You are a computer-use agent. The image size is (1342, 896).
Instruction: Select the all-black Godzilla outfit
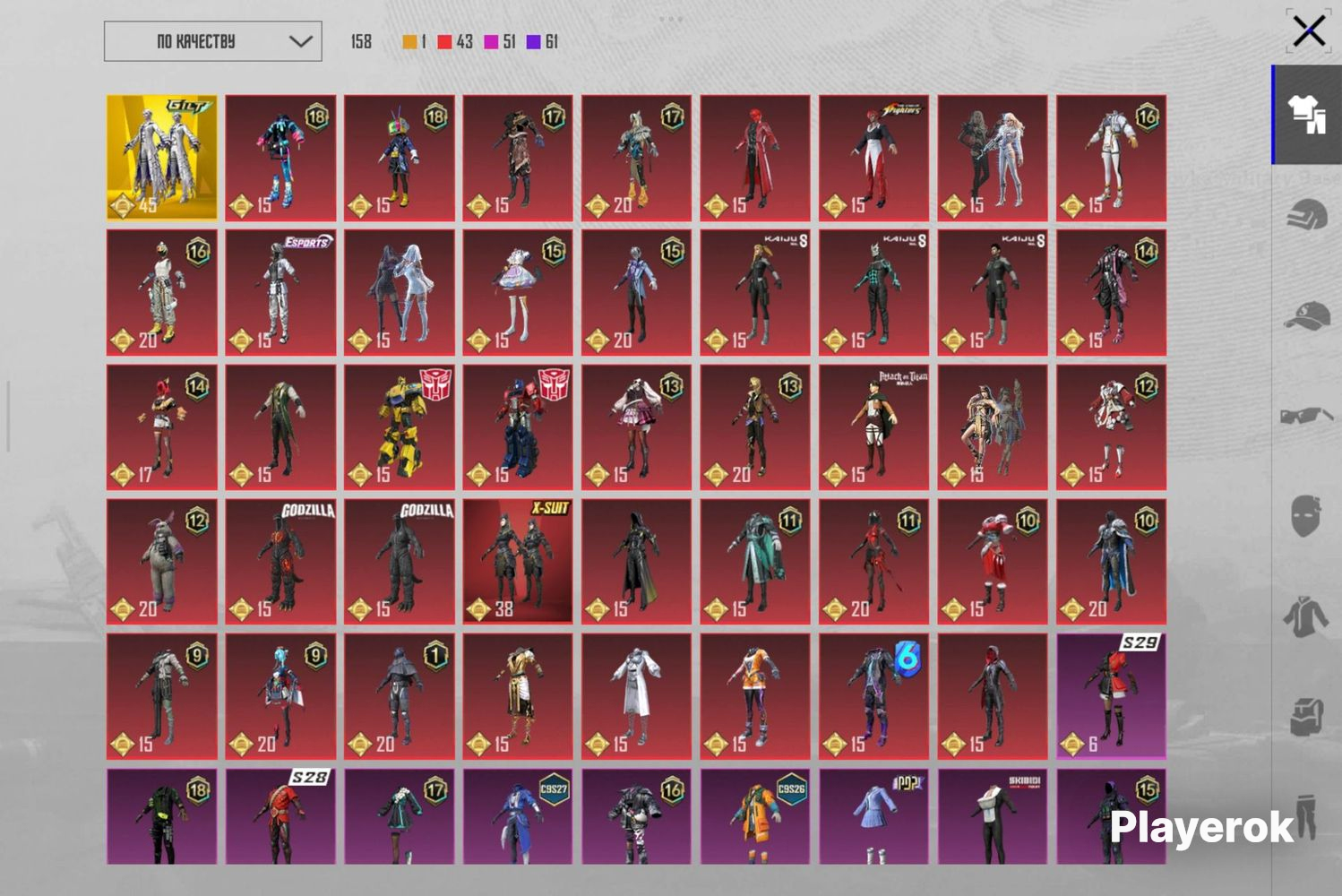(x=400, y=561)
